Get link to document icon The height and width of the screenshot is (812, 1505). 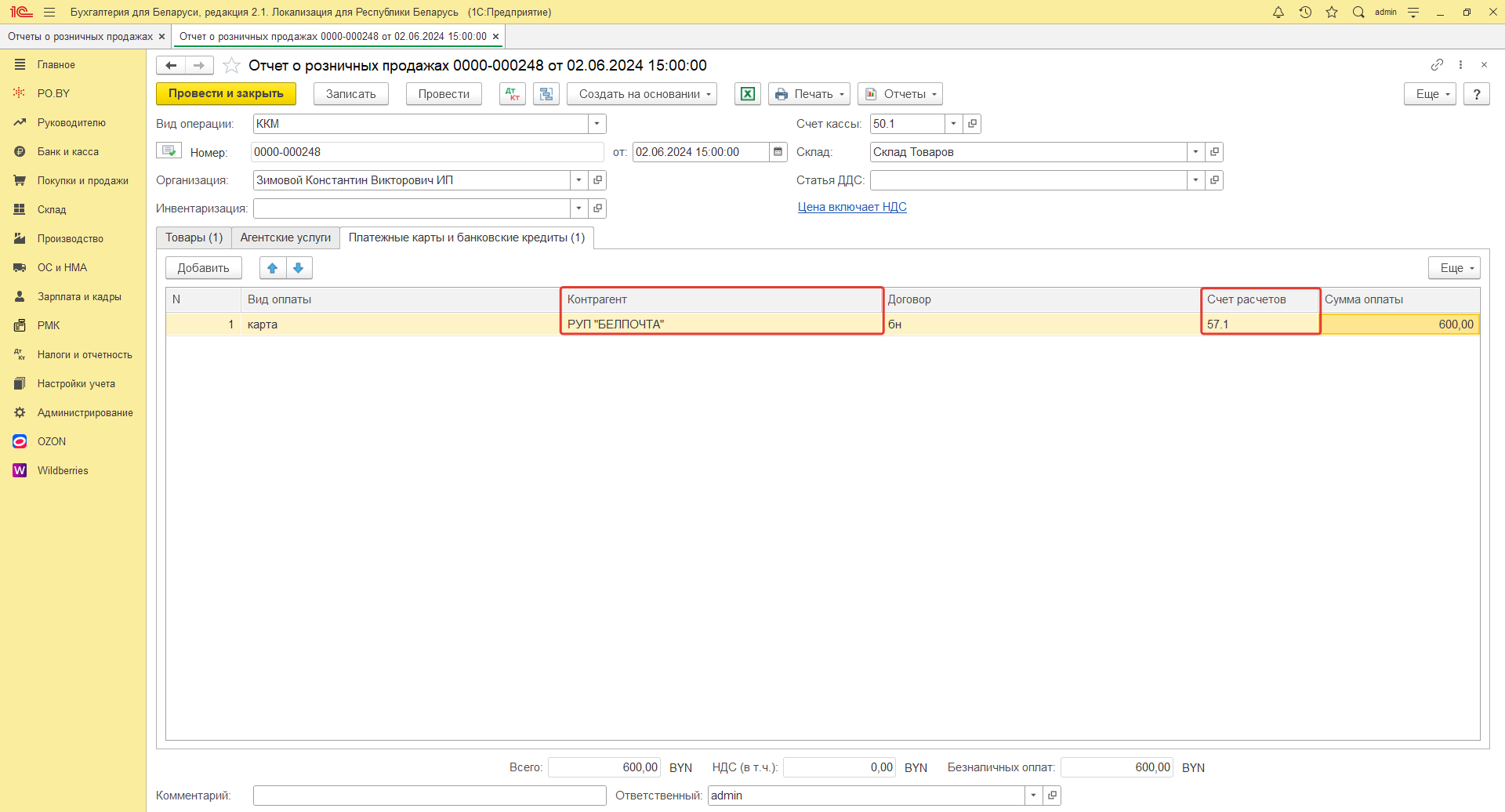click(x=1437, y=64)
